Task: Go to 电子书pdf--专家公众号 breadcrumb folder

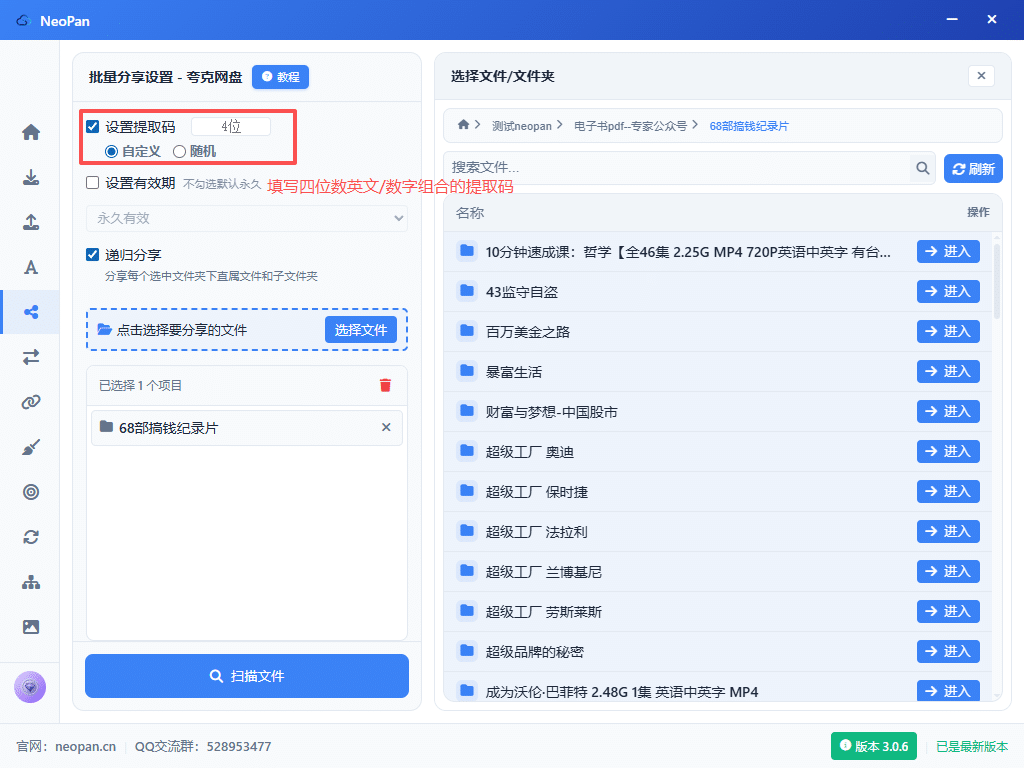Action: point(630,126)
